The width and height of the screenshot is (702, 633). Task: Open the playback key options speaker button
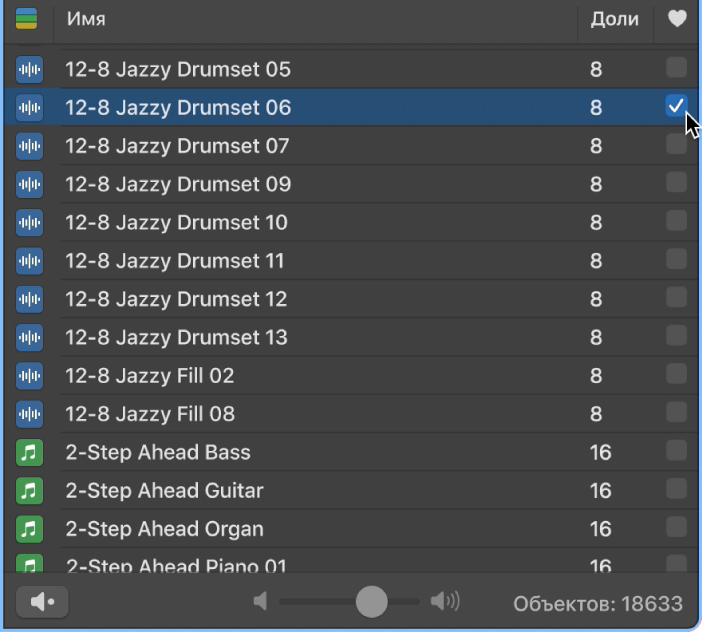42,602
